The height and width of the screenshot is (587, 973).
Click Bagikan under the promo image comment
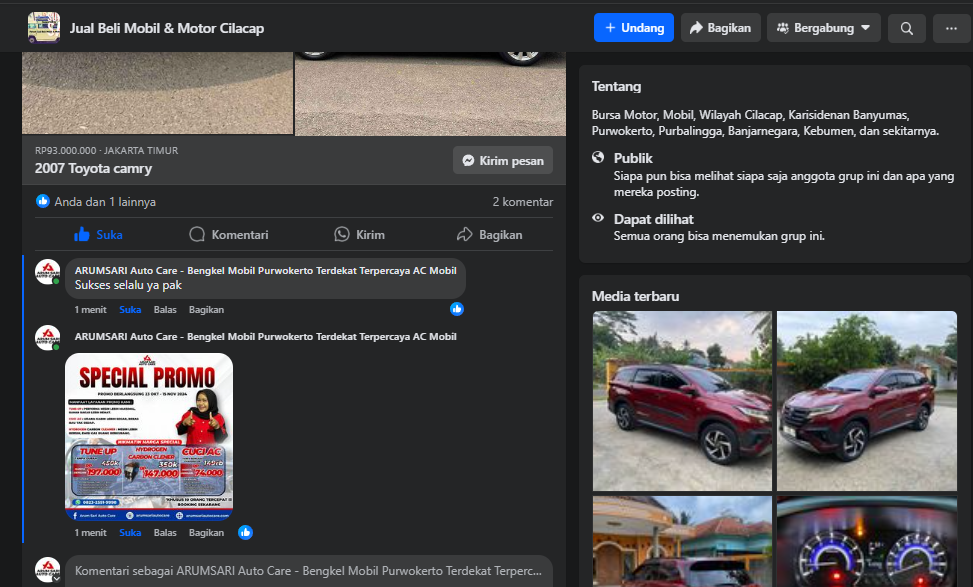[206, 532]
